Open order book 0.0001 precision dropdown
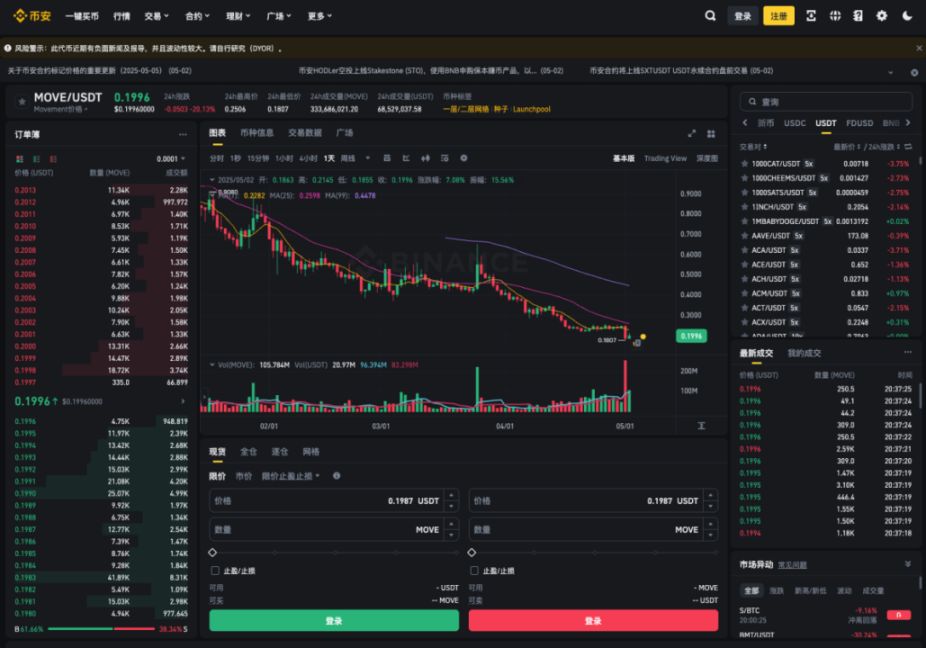 pos(171,159)
